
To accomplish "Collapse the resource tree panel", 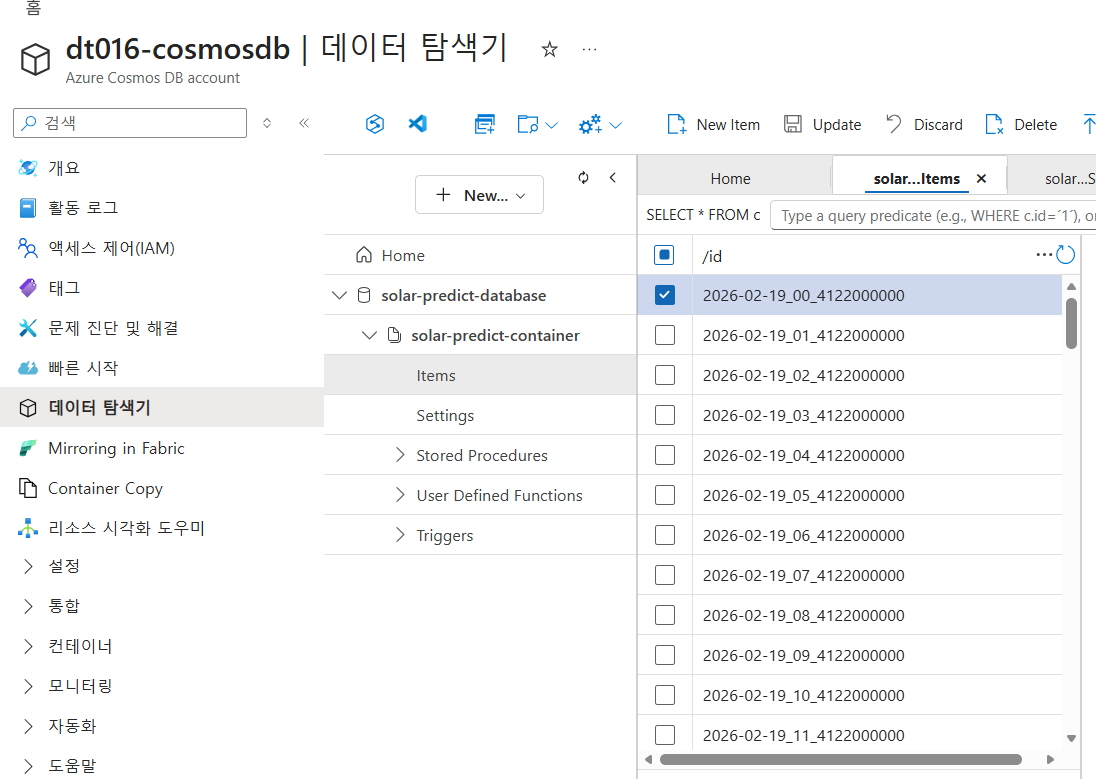I will [612, 178].
